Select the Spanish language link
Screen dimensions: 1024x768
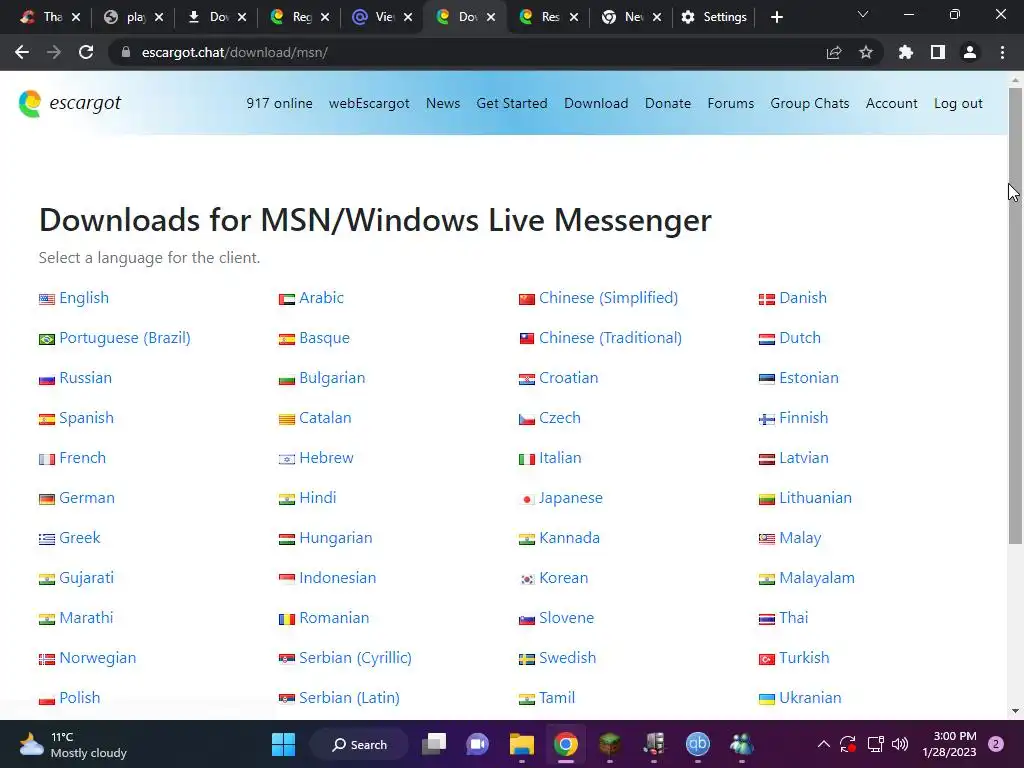click(x=86, y=417)
